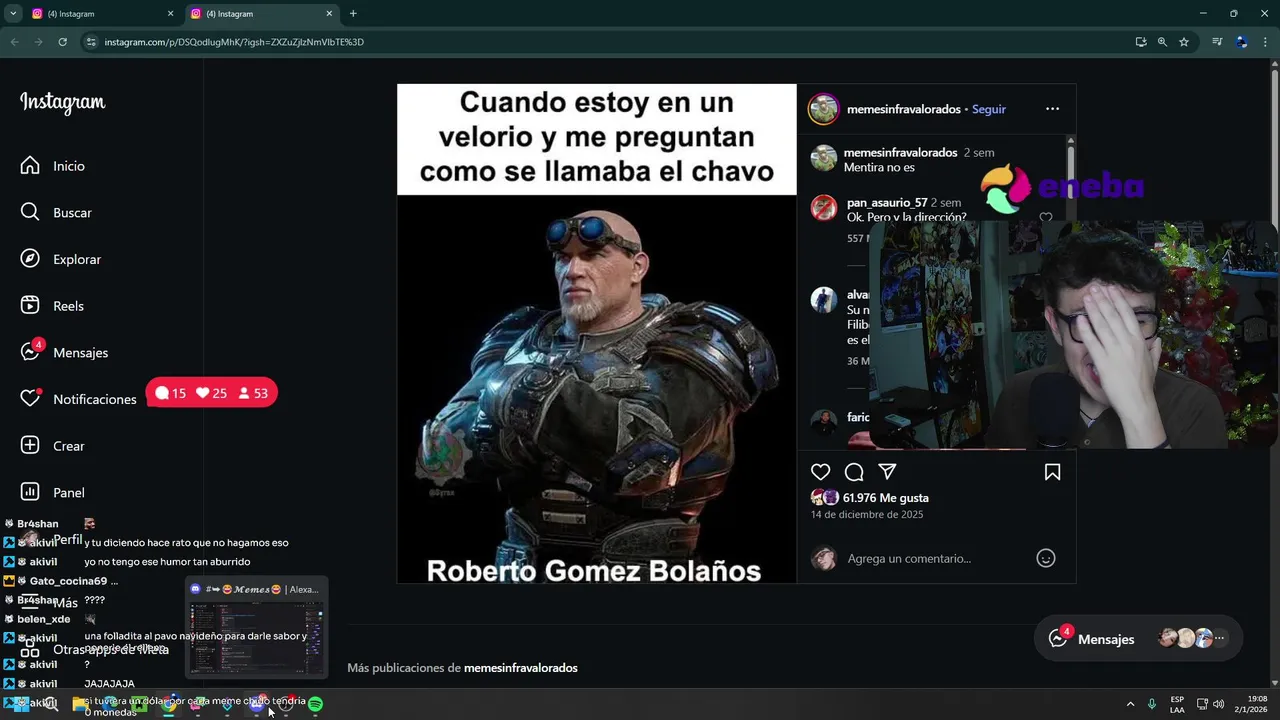Viewport: 1280px width, 720px height.
Task: Go back in browser history
Action: 14,42
